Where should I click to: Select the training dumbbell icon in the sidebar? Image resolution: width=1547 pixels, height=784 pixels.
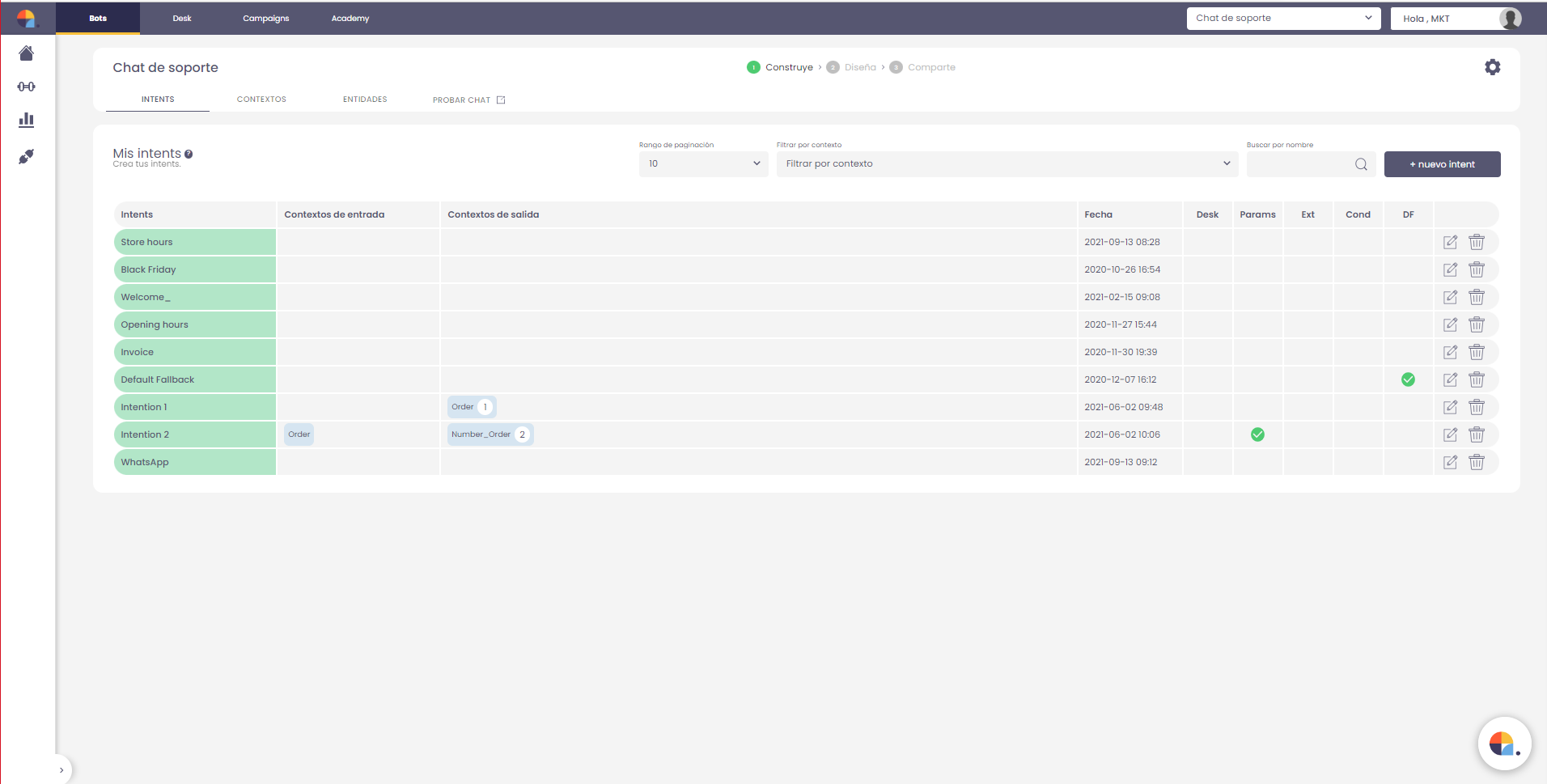click(x=27, y=86)
